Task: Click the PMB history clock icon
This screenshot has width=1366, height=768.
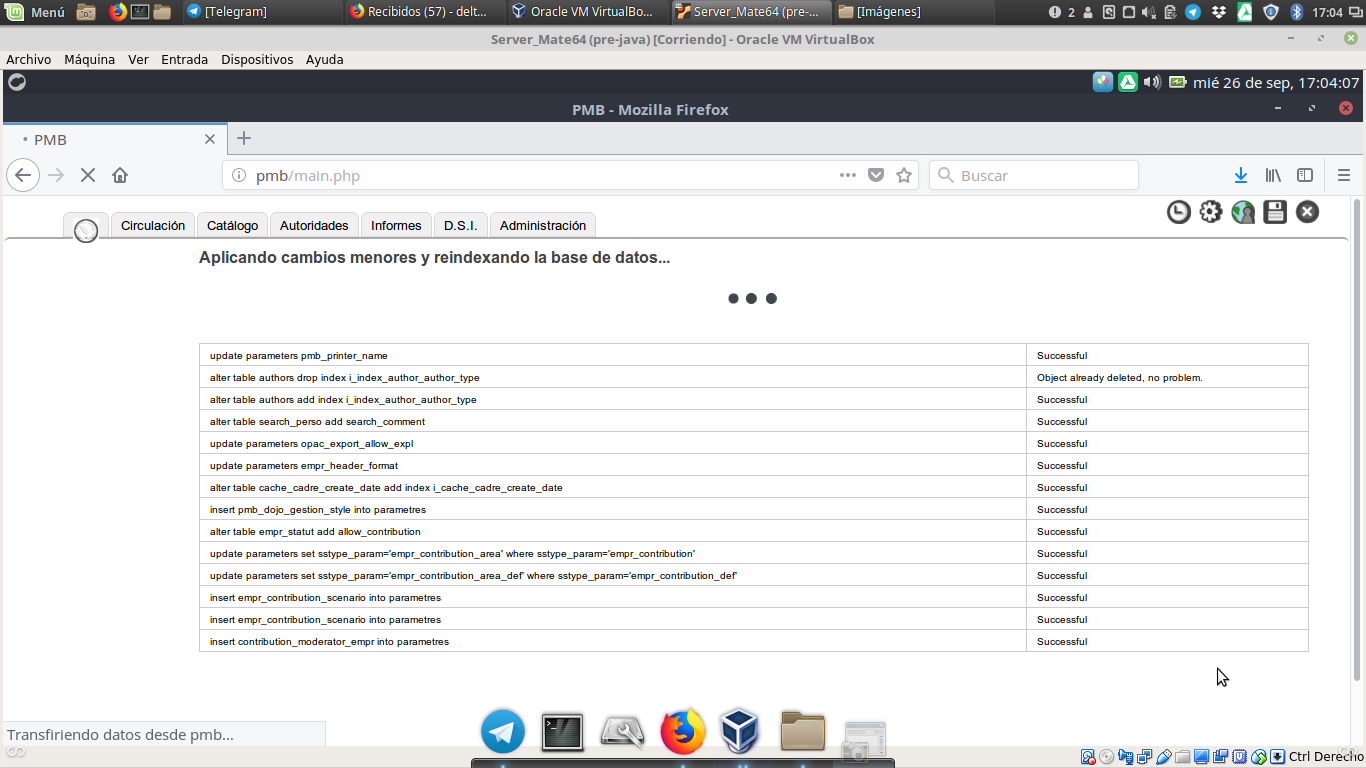Action: 1179,212
